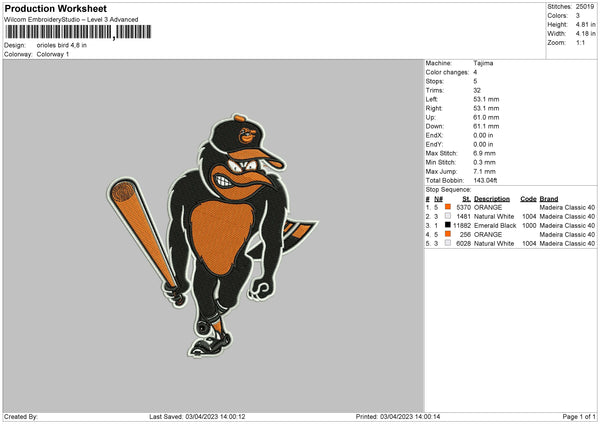Click the 'Code' column header
This screenshot has width=600, height=424.
528,199
